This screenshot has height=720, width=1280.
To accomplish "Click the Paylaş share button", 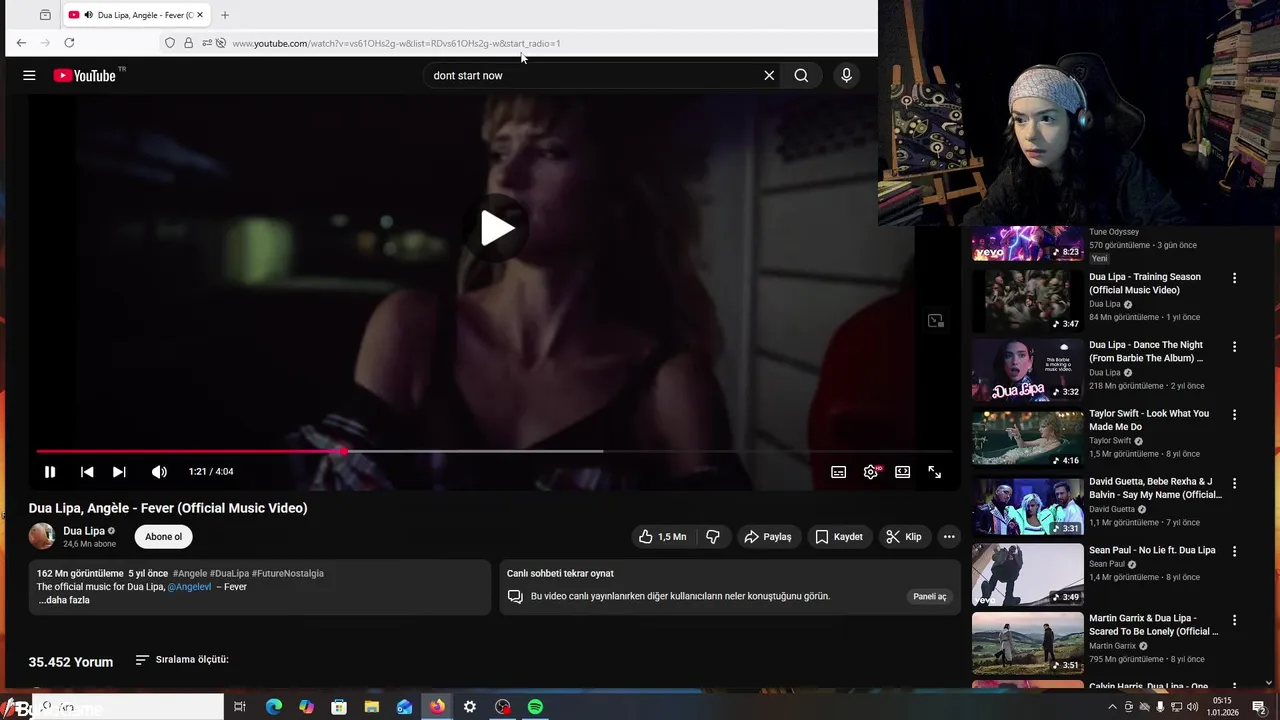I will (768, 537).
